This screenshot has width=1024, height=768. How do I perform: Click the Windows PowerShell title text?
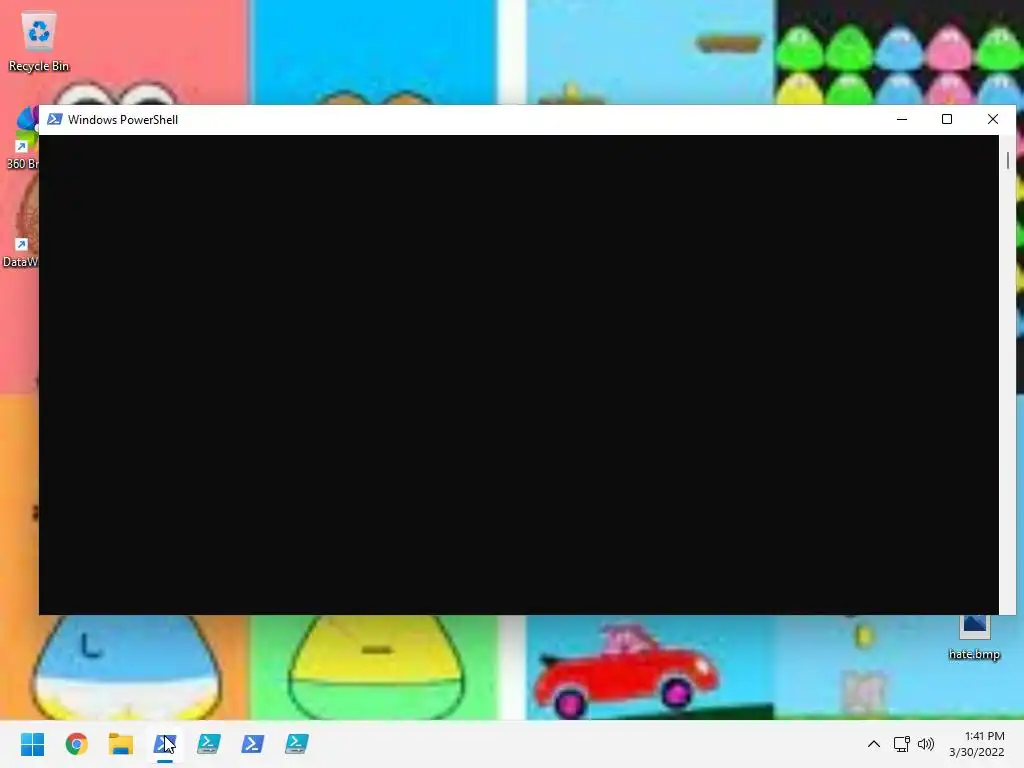123,120
